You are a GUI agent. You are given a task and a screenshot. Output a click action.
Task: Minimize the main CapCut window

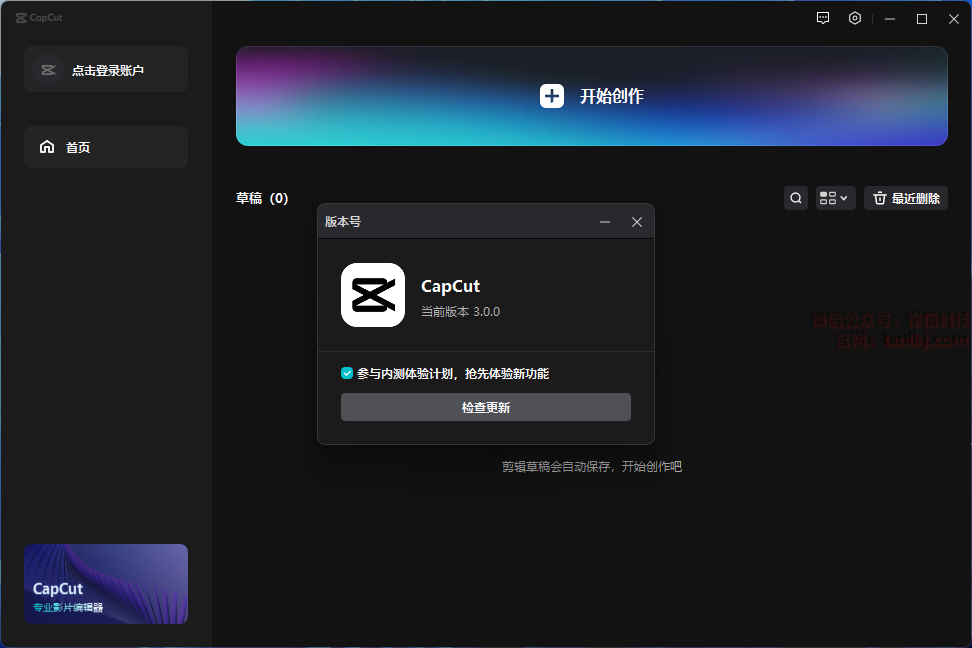tap(890, 19)
